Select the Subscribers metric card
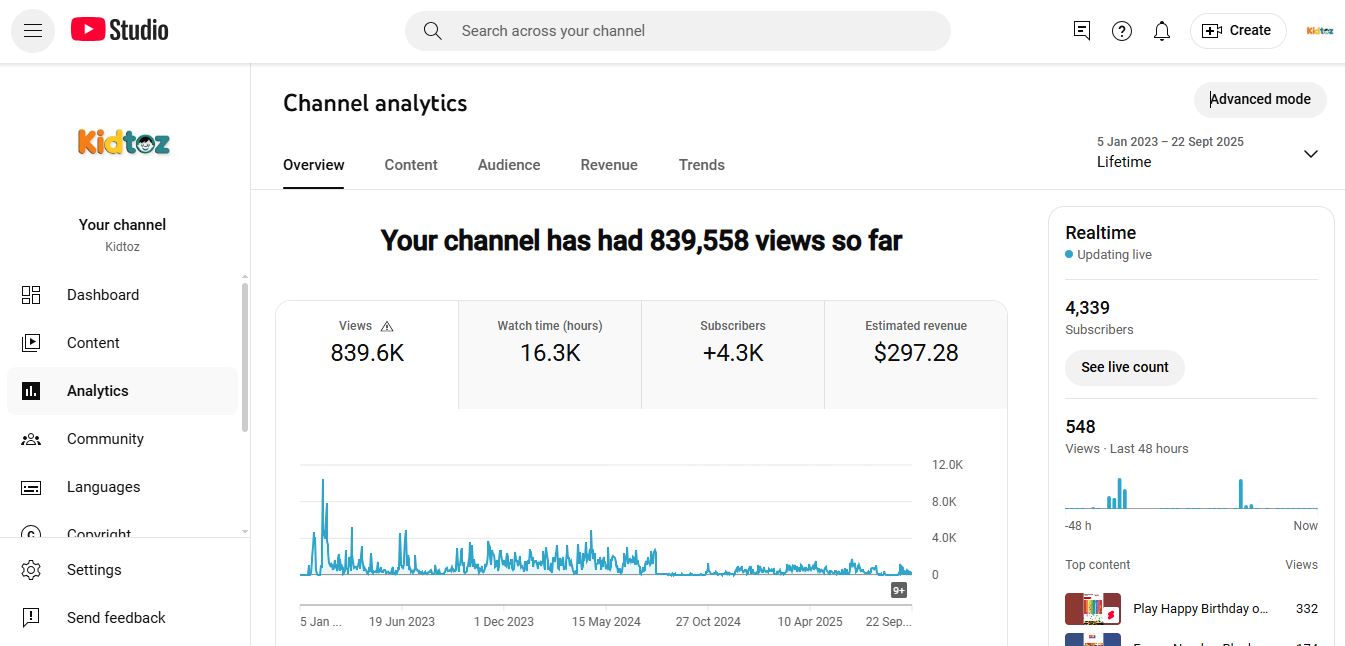Viewport: 1345px width, 646px height. pyautogui.click(x=733, y=342)
